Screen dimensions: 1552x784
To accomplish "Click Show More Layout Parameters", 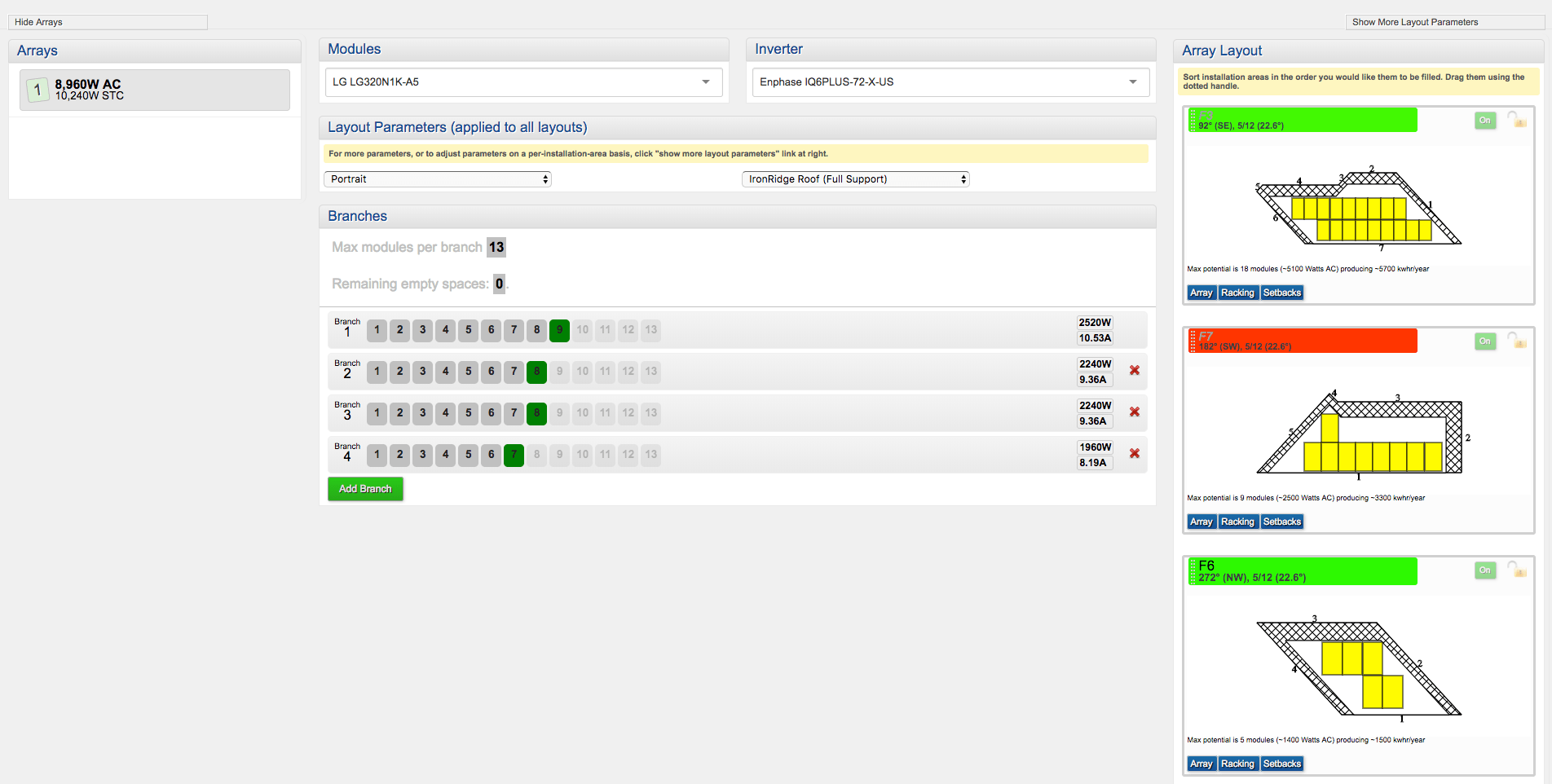I will [x=1414, y=22].
